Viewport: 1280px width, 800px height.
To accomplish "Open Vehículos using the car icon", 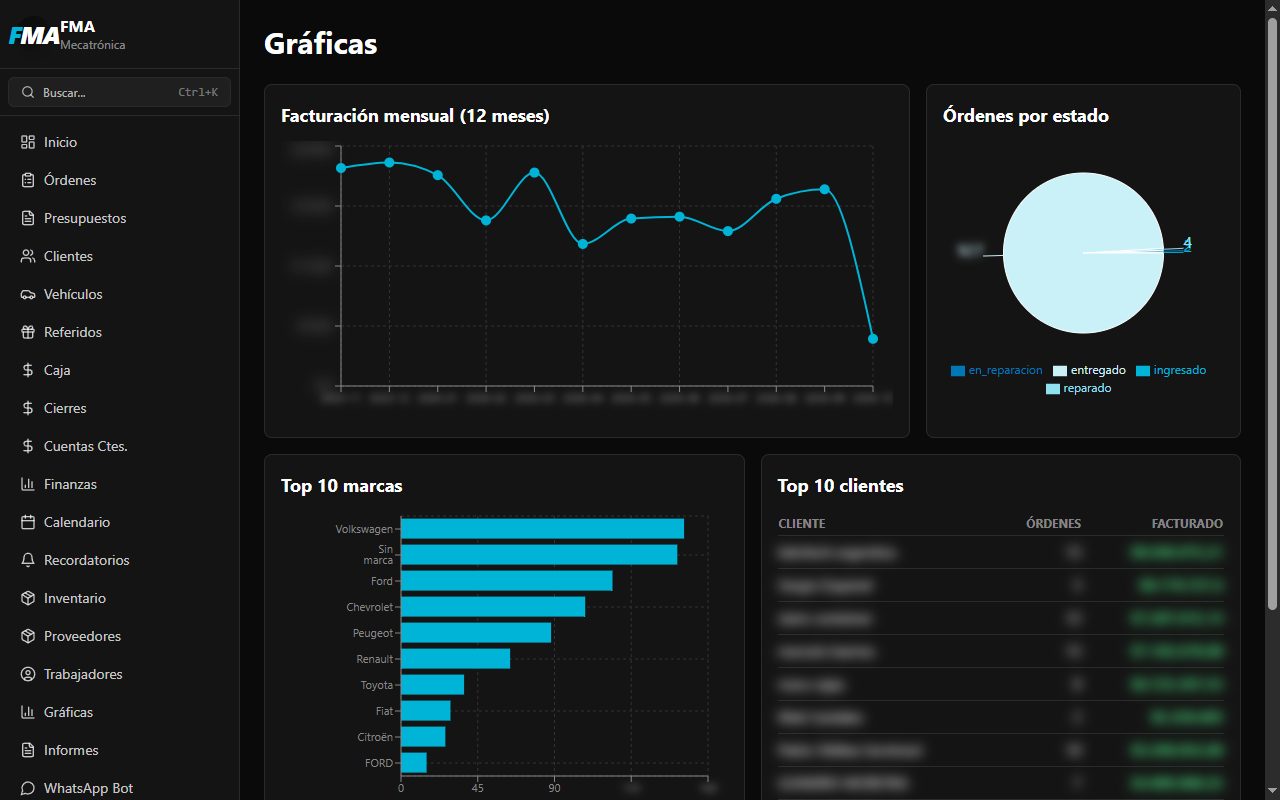I will coord(28,294).
